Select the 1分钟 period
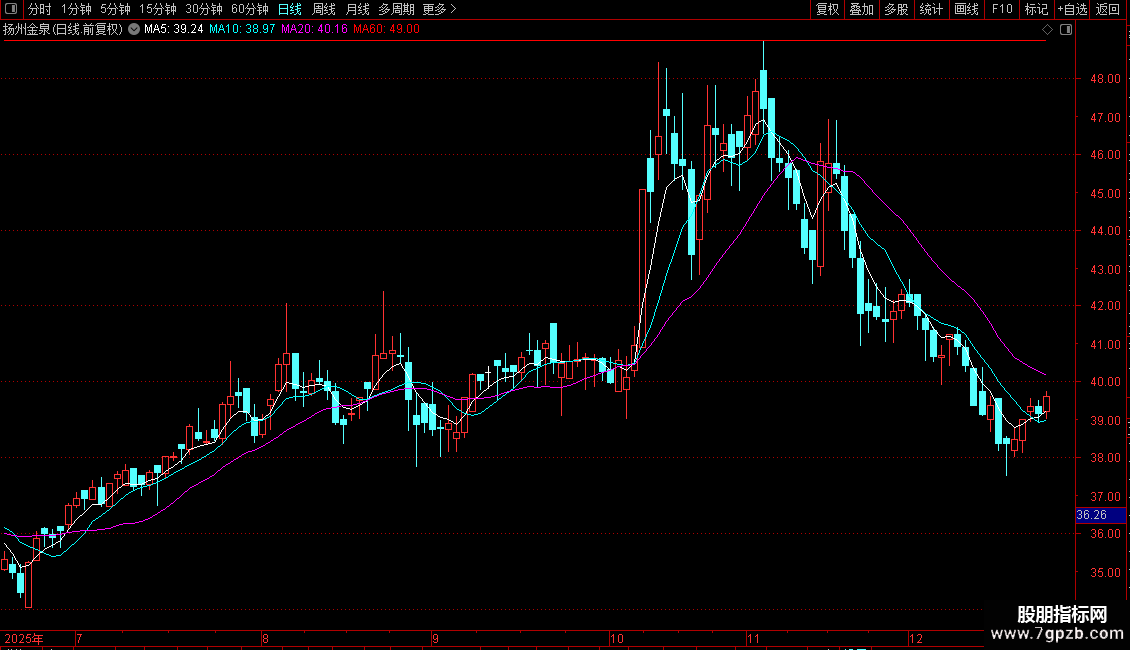The width and height of the screenshot is (1130, 650). (76, 9)
